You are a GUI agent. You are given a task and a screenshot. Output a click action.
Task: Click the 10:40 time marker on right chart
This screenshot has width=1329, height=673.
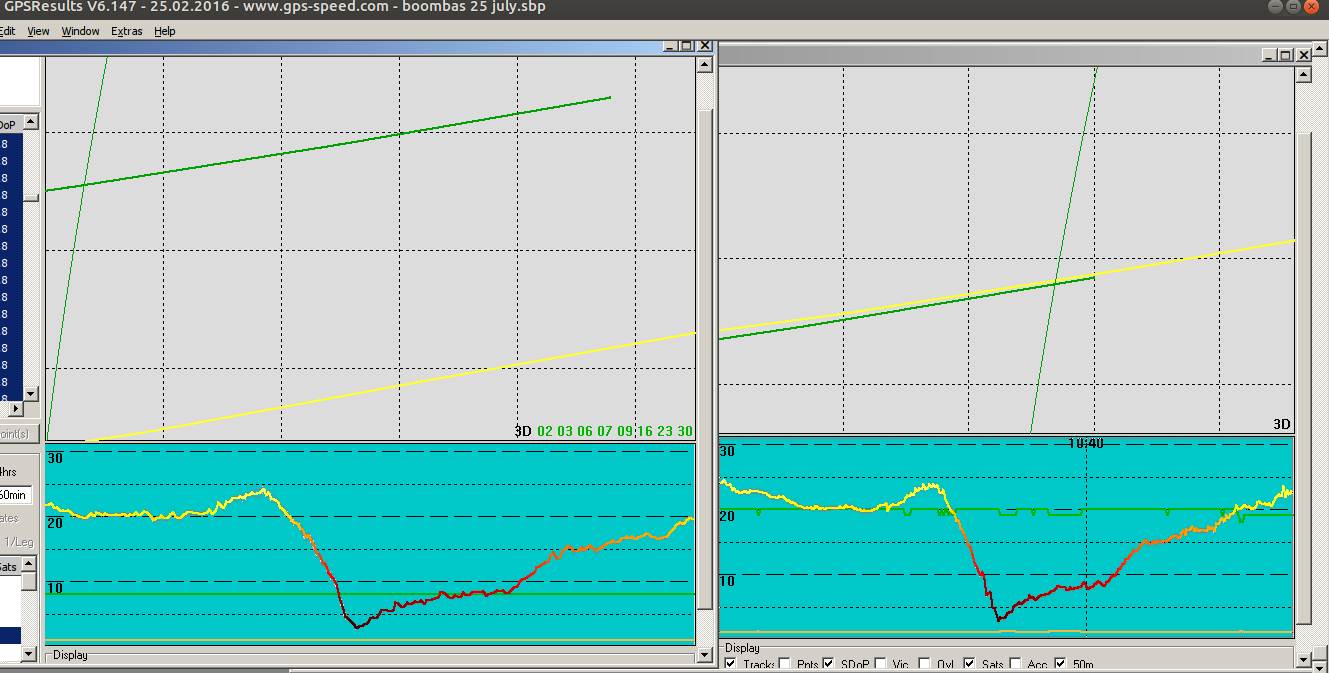pos(1087,441)
